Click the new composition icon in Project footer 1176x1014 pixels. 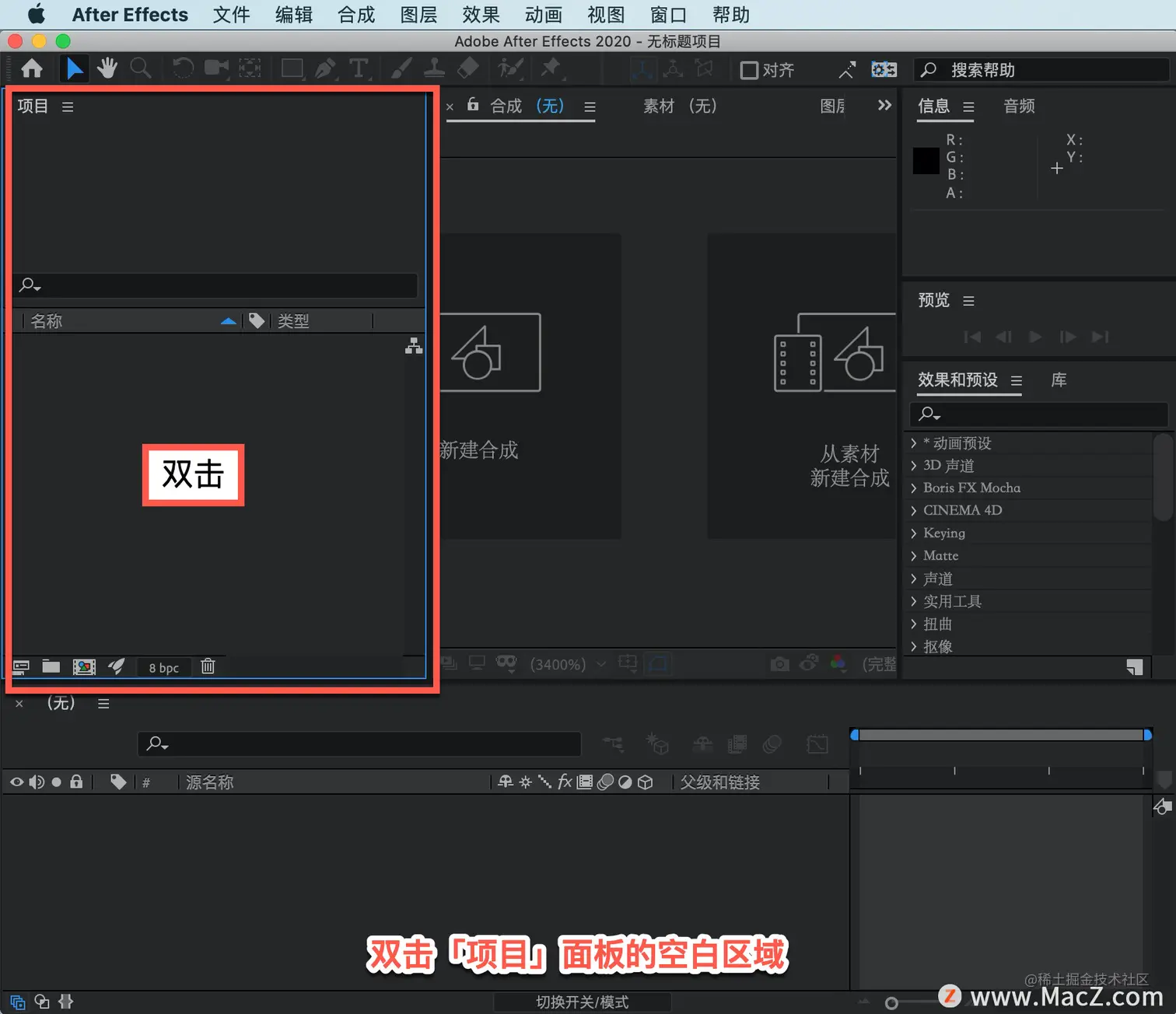(84, 666)
